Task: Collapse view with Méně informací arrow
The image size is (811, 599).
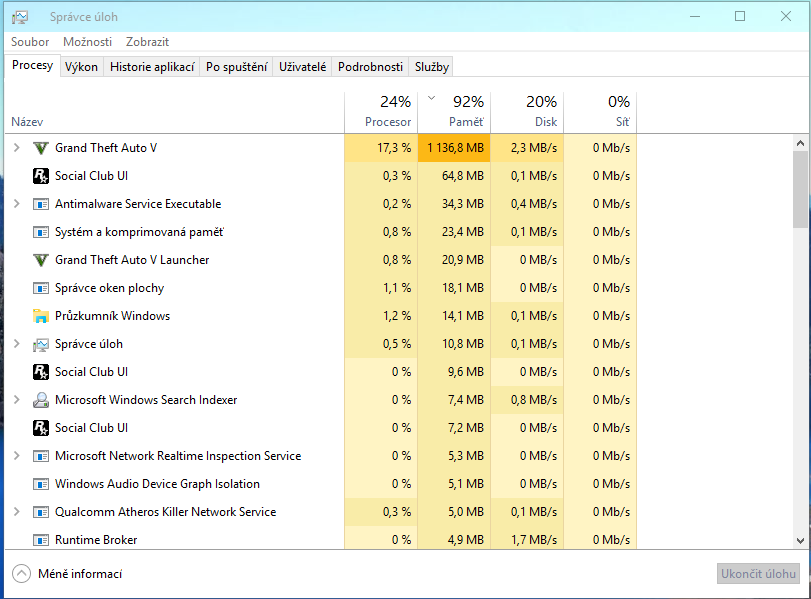Action: click(x=21, y=574)
